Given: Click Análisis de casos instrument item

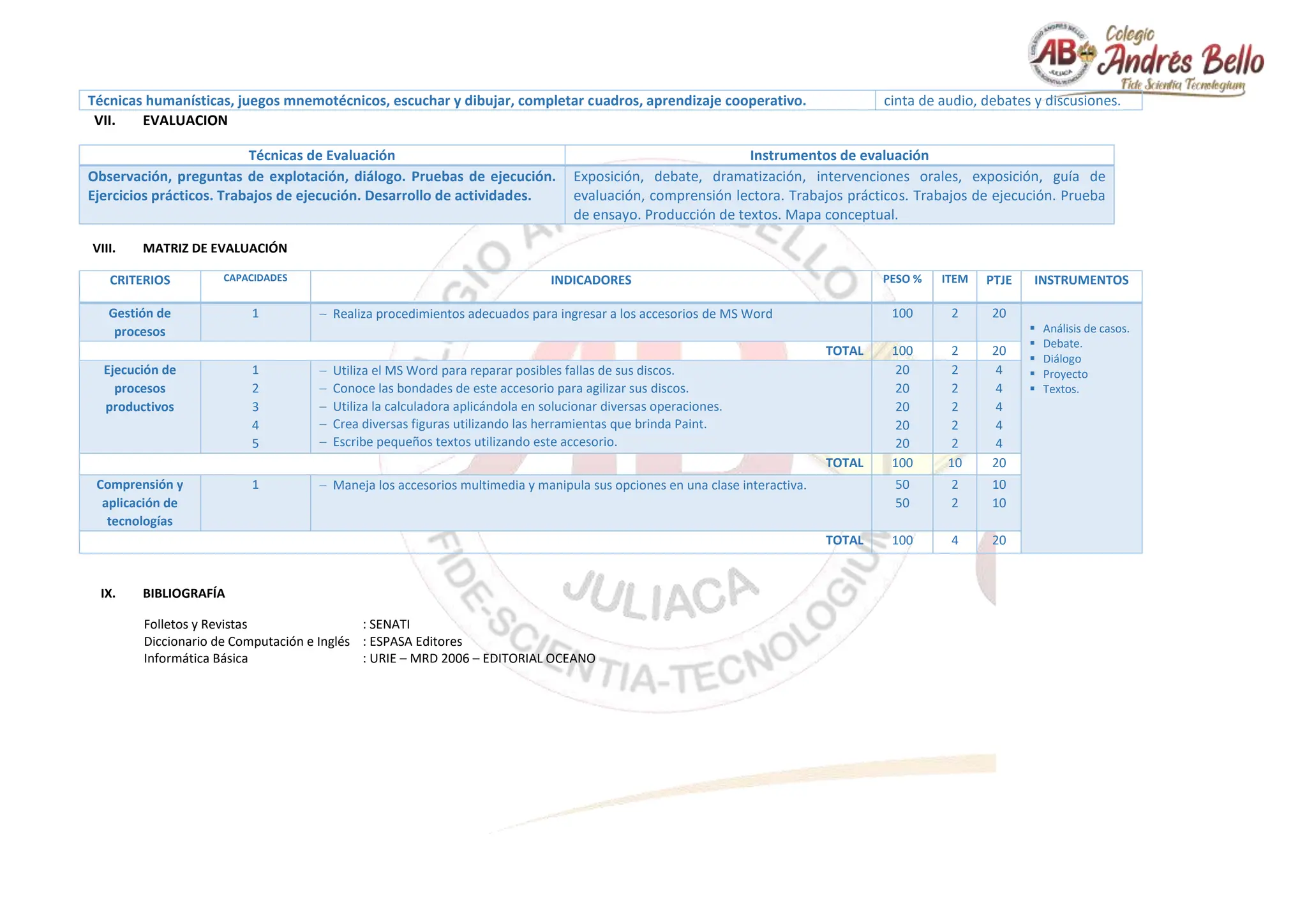Looking at the screenshot, I should [x=1086, y=329].
